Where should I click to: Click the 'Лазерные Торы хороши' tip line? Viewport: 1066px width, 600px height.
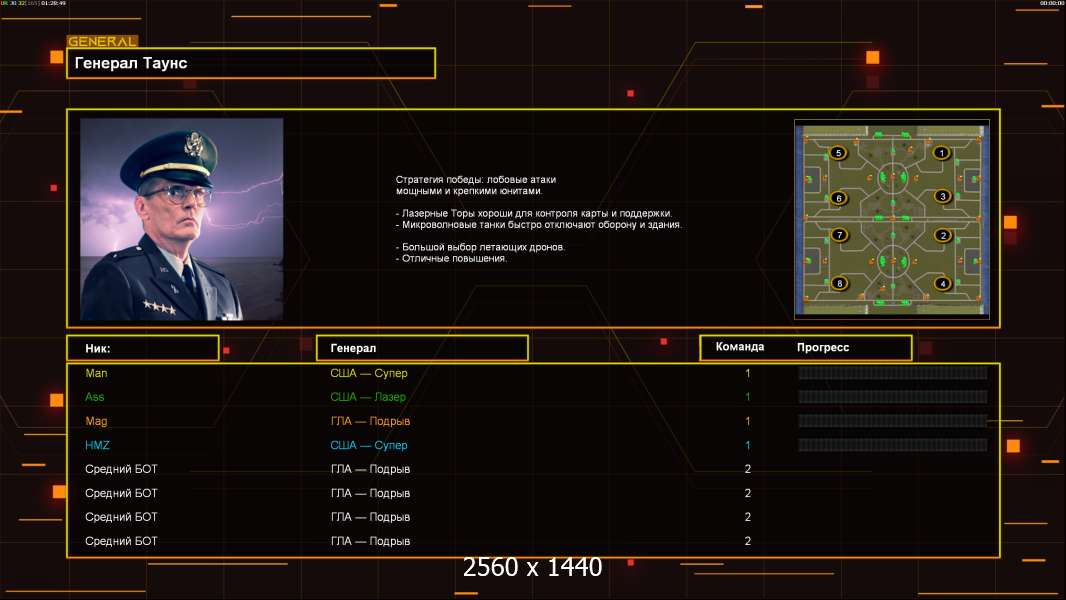click(x=534, y=213)
